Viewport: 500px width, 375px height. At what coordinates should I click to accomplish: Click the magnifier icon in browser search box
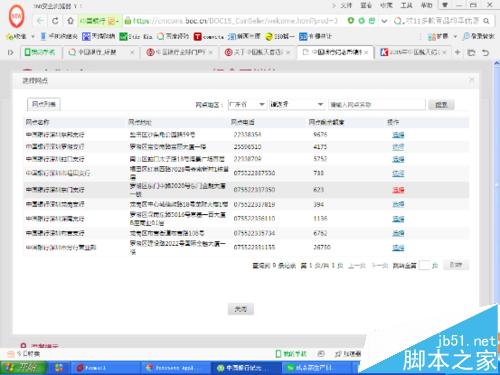point(486,21)
